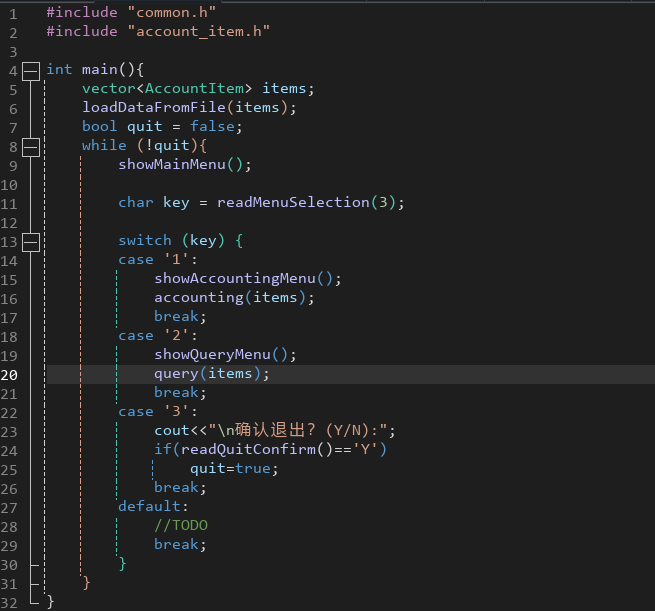This screenshot has height=611, width=655.
Task: Click query(items) on highlighted line
Action: 212,374
